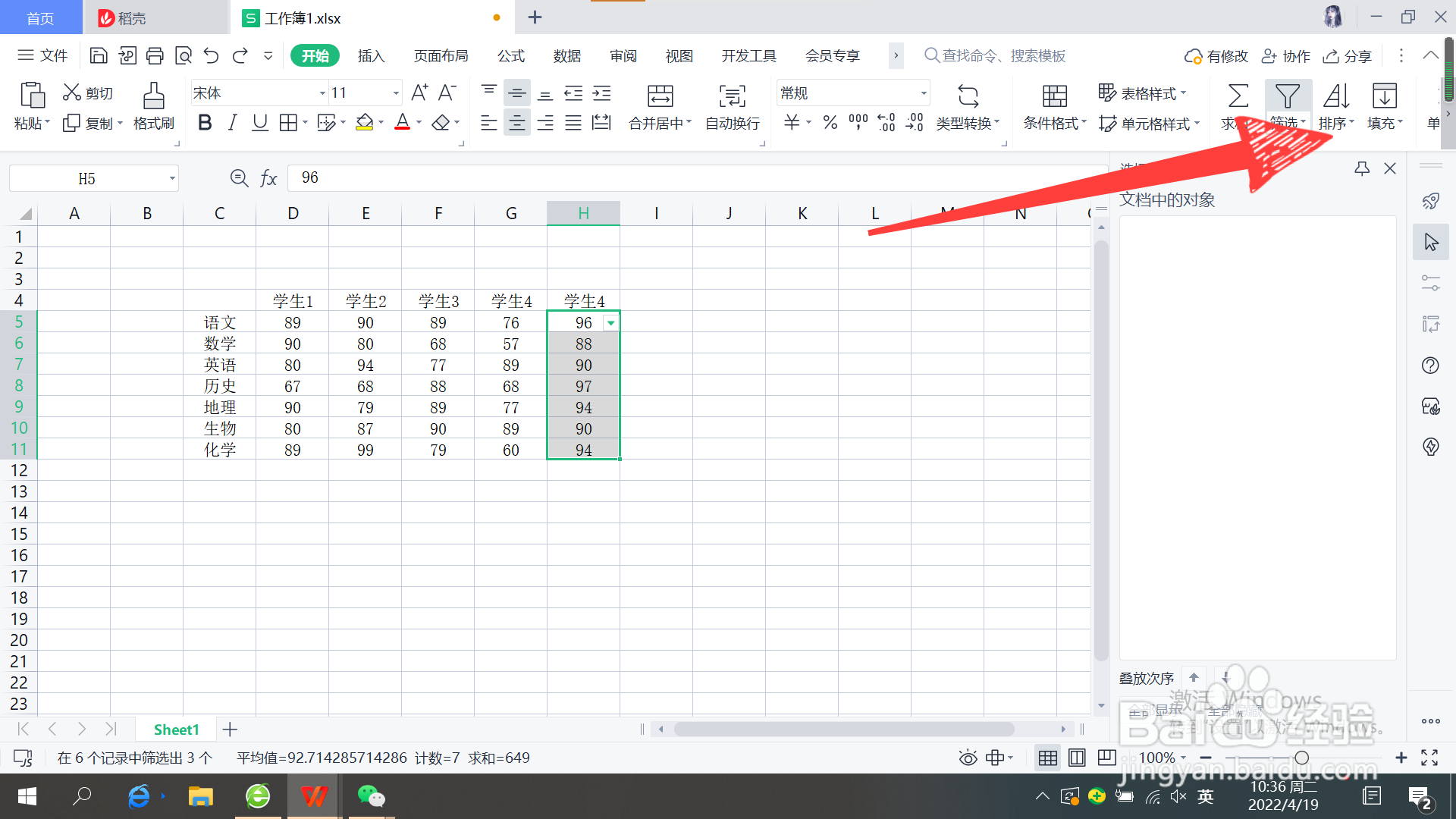Click the WeChat icon in the taskbar
Screen dimensions: 1456x819
(x=371, y=796)
